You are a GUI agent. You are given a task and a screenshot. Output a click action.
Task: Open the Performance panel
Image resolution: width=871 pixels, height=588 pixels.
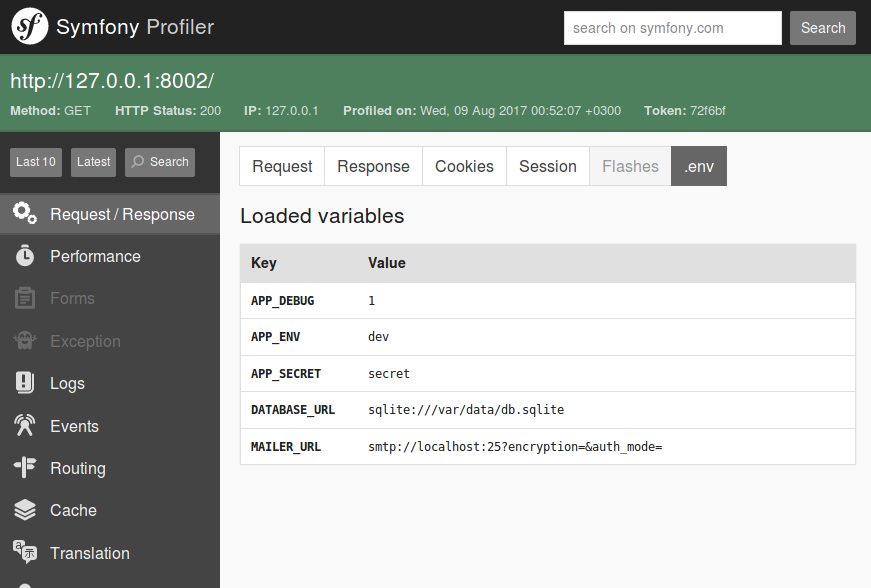(x=110, y=256)
